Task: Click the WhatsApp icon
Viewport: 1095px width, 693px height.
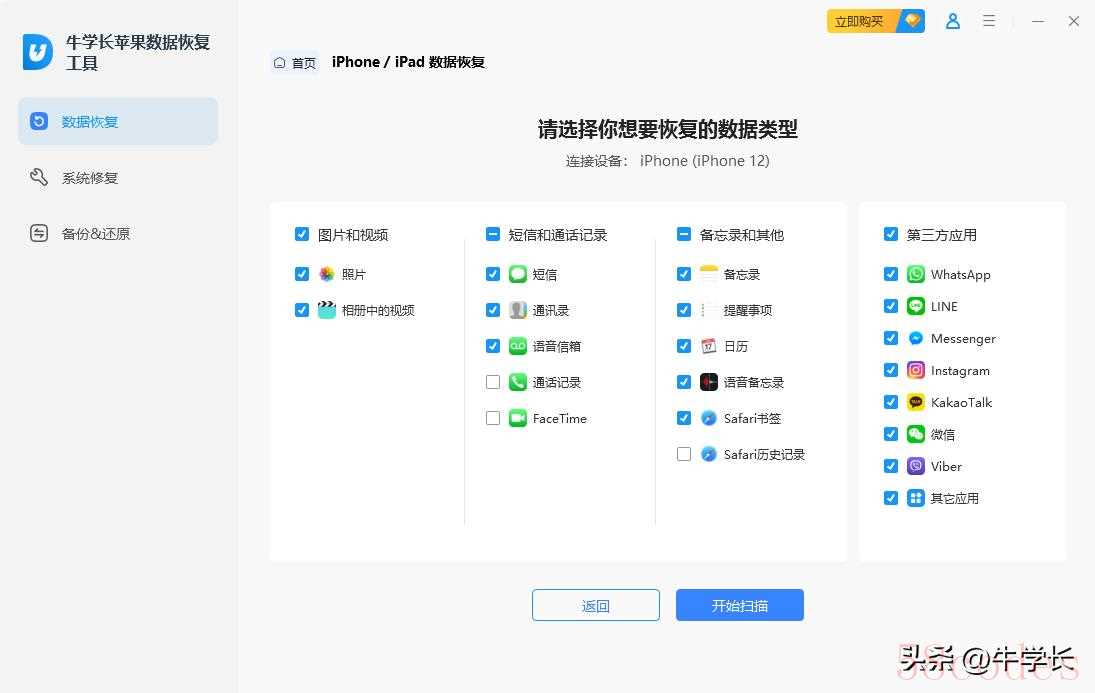Action: click(x=916, y=274)
